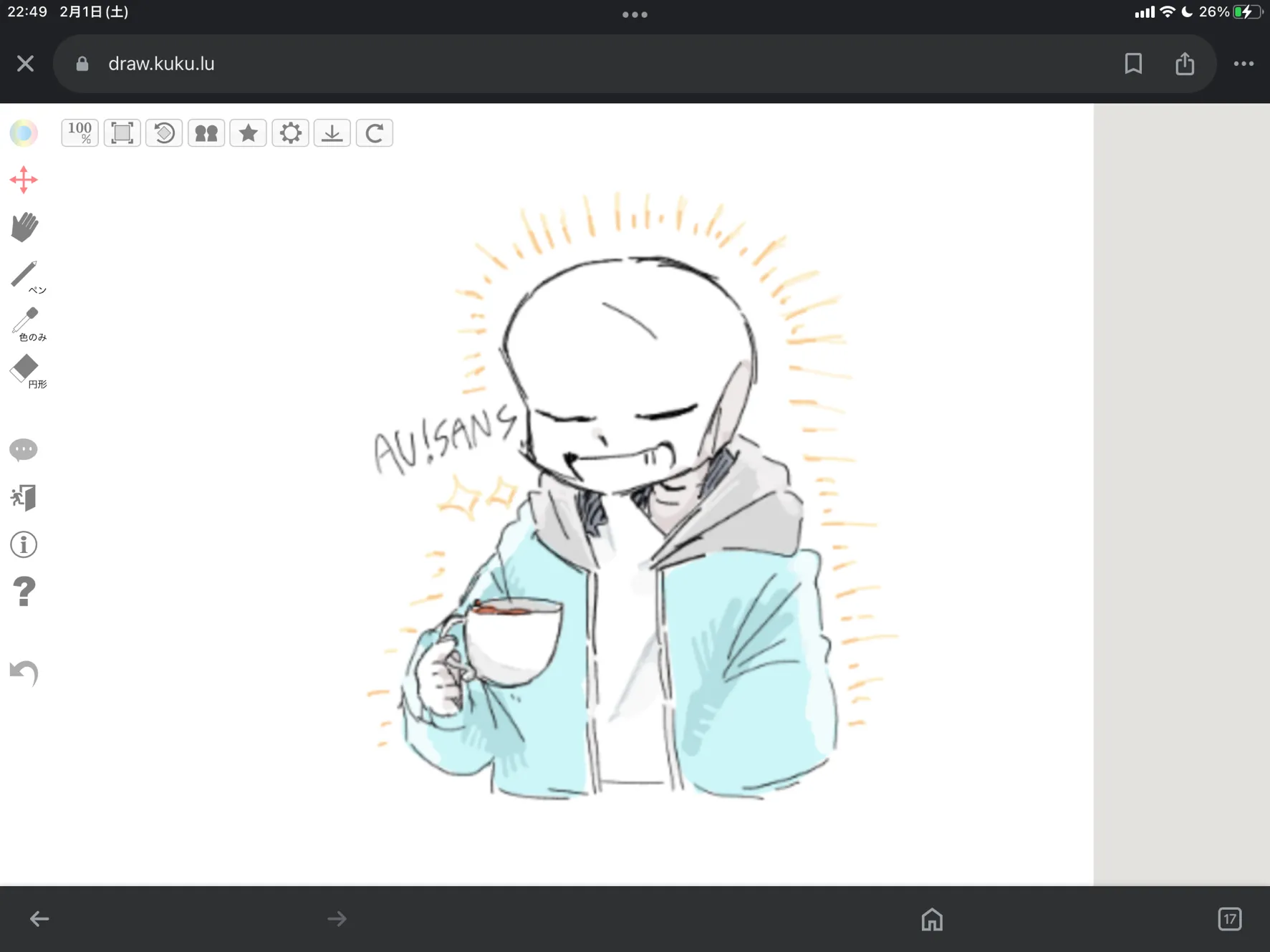The width and height of the screenshot is (1270, 952).
Task: Pick the eyedropper 色のみ tool
Action: tap(27, 324)
